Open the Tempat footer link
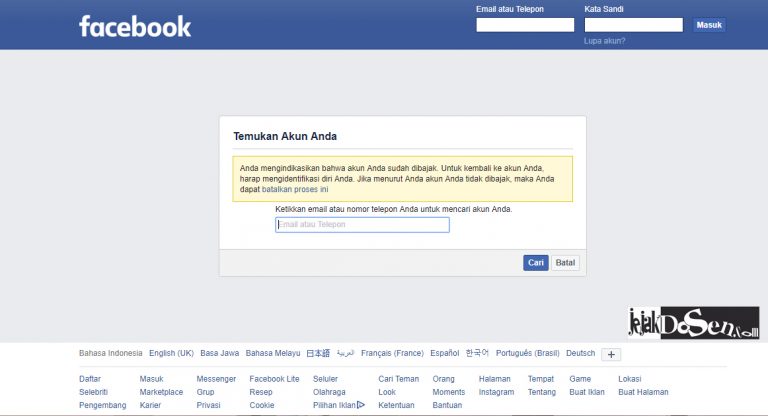 tap(541, 379)
